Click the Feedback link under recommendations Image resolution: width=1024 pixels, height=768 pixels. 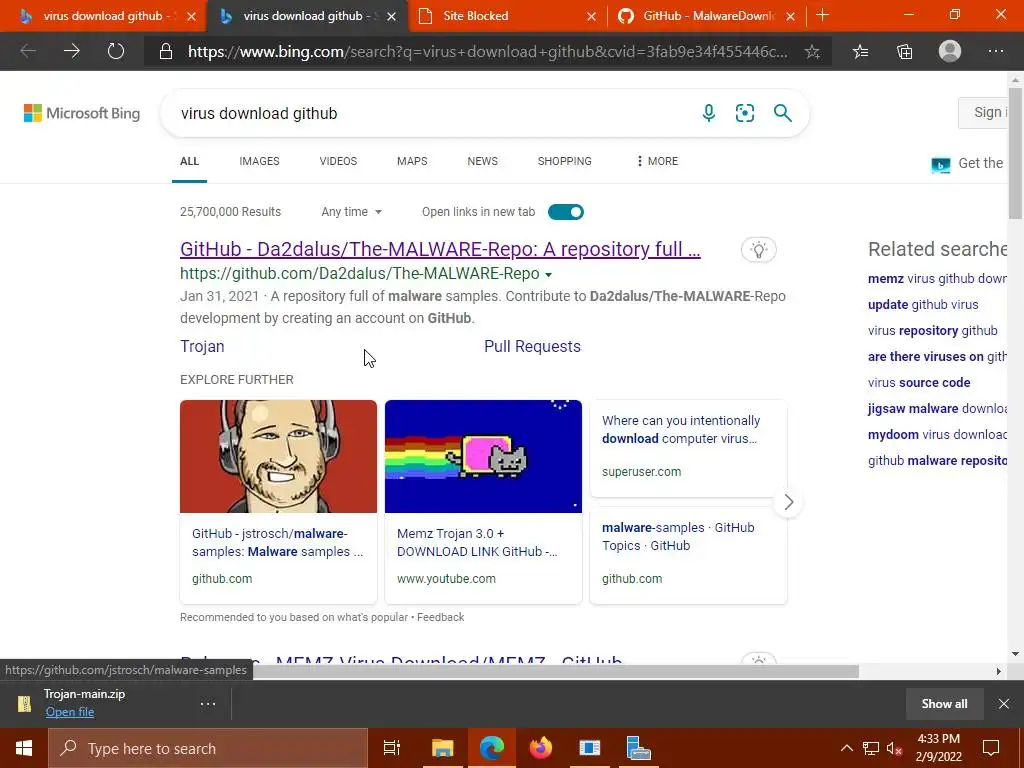441,617
